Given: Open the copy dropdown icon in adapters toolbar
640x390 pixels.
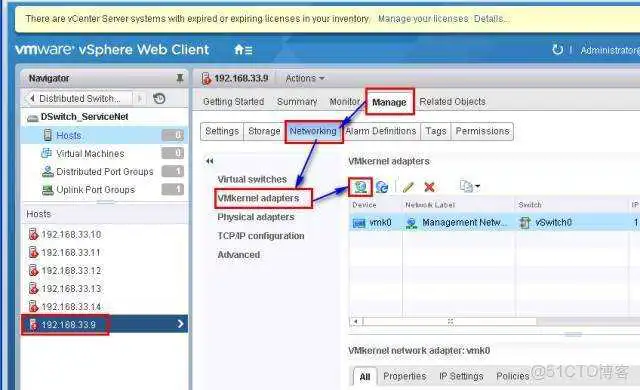Looking at the screenshot, I should [x=469, y=186].
